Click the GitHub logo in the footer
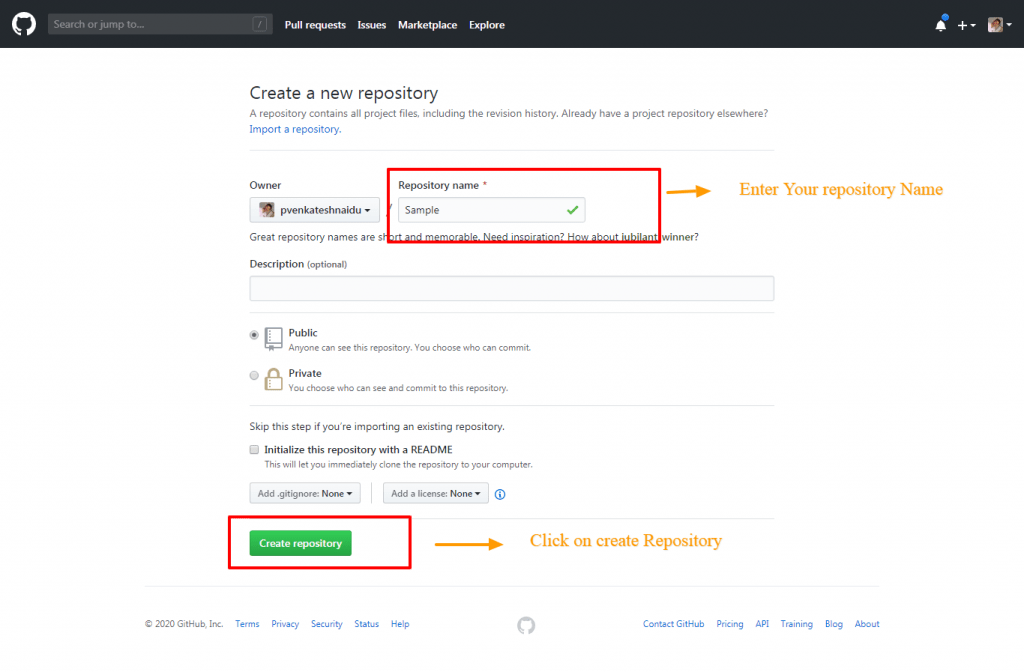 pos(526,624)
